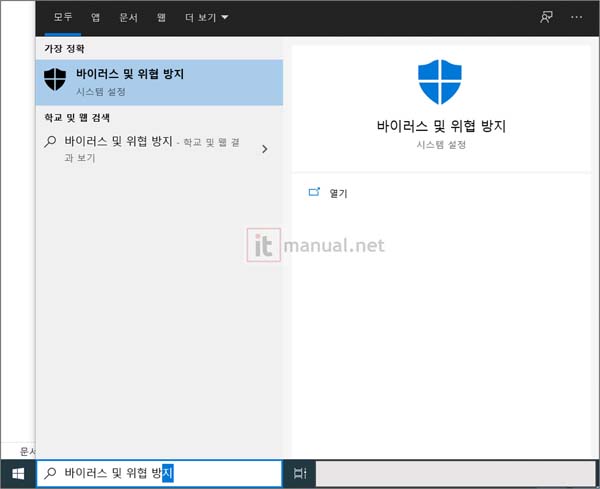Viewport: 600px width, 489px height.
Task: Click large blue shield icon in preview
Action: [440, 82]
